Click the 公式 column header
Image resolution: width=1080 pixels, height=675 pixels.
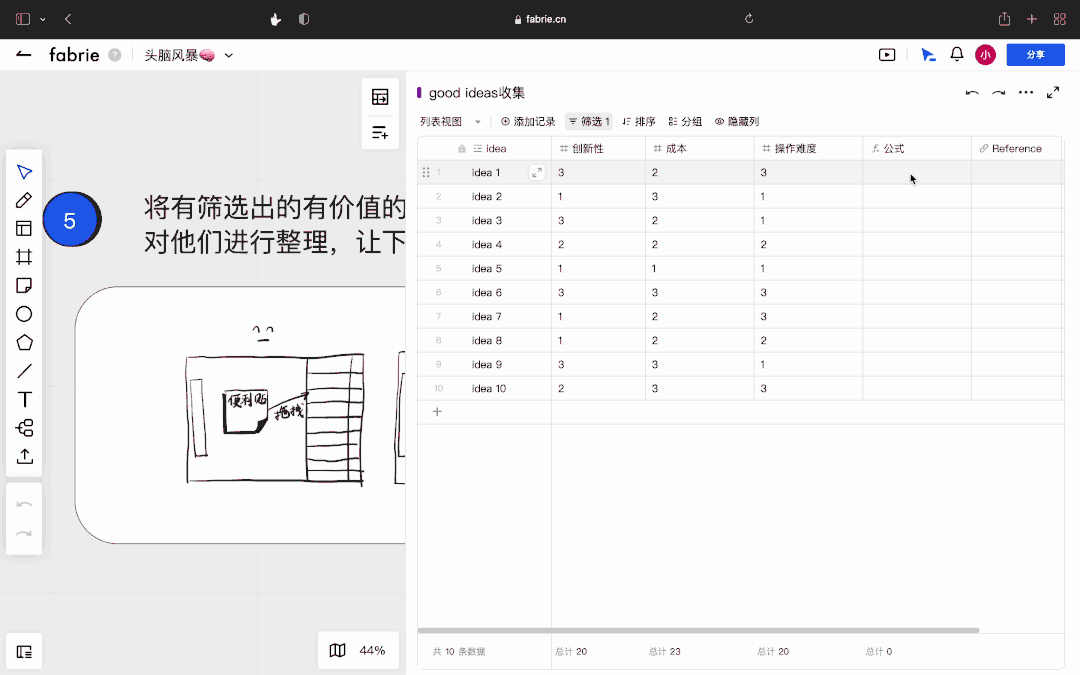coord(917,149)
